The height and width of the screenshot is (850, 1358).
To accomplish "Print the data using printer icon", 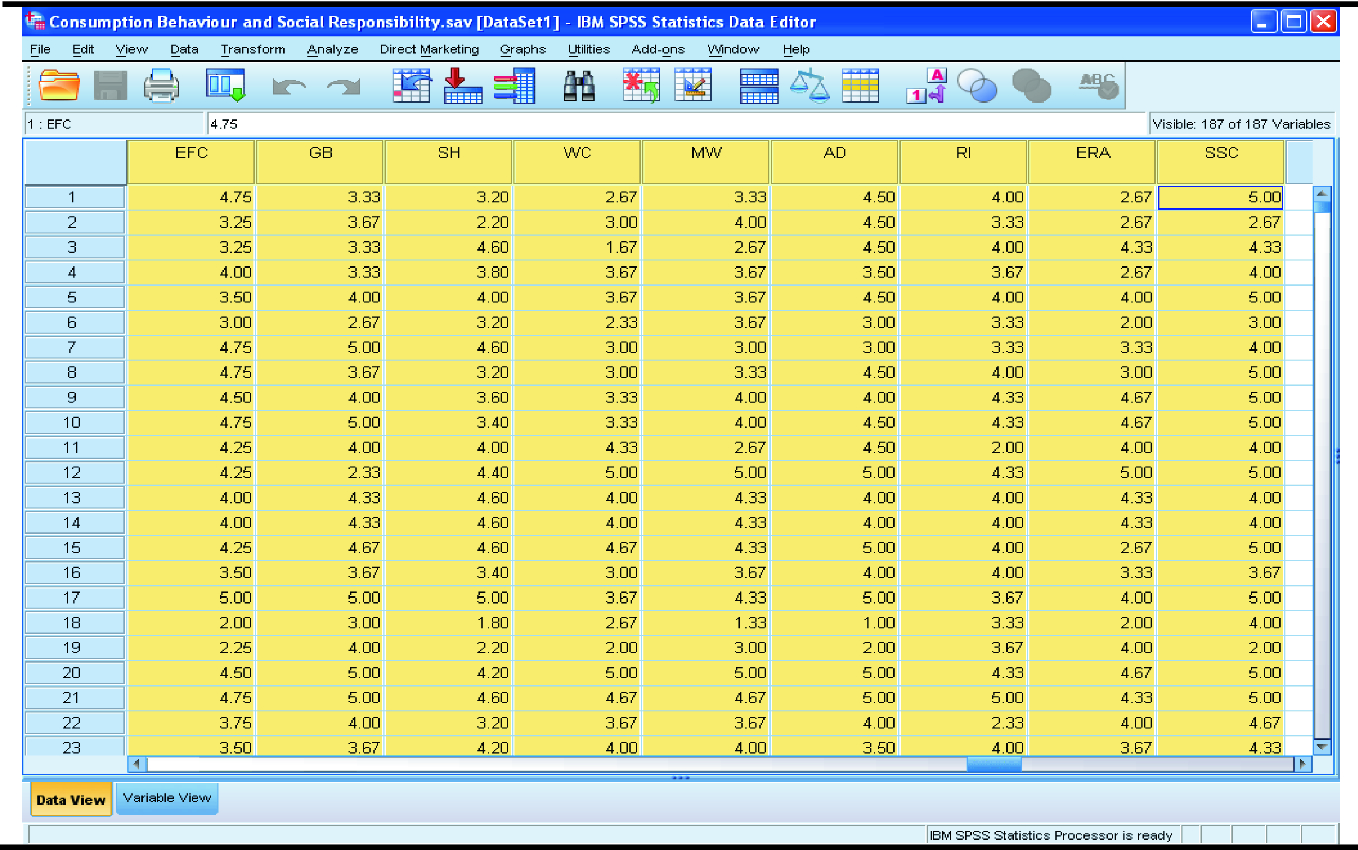I will pos(161,87).
